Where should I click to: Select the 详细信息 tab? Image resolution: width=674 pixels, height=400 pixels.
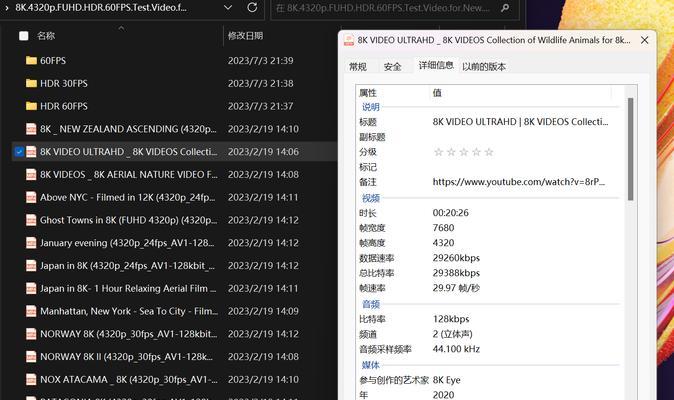tap(436, 65)
